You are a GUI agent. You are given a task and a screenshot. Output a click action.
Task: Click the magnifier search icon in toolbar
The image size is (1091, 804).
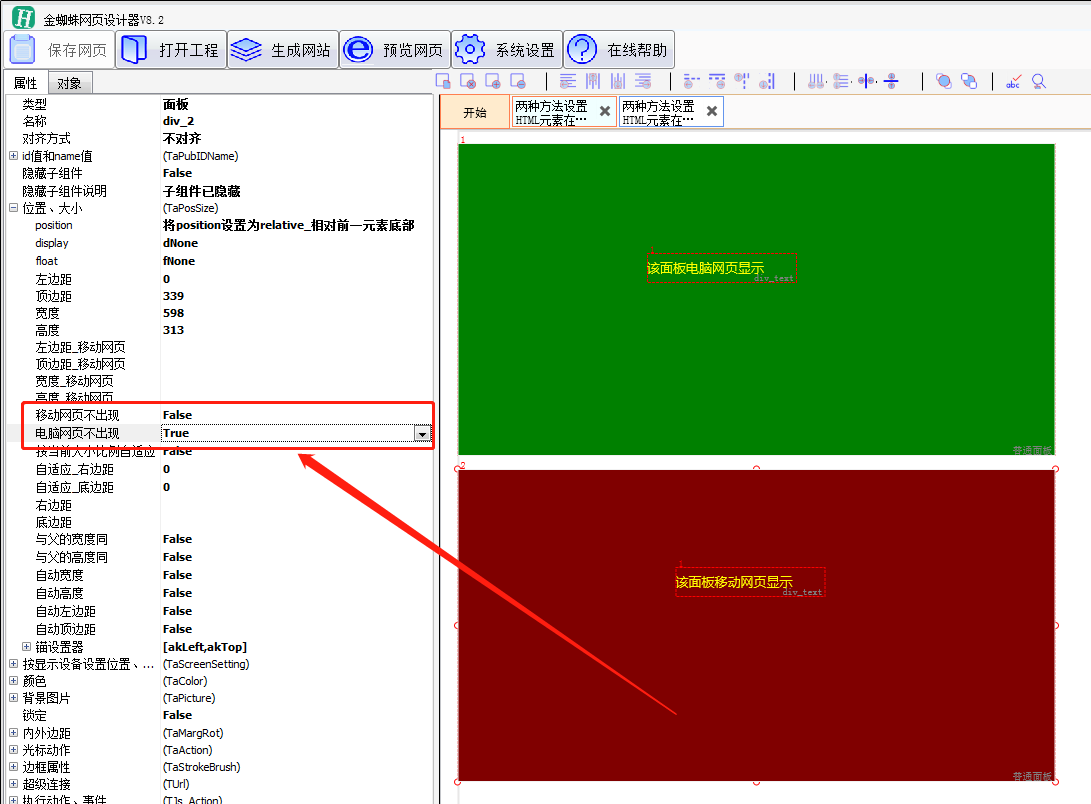click(1039, 81)
